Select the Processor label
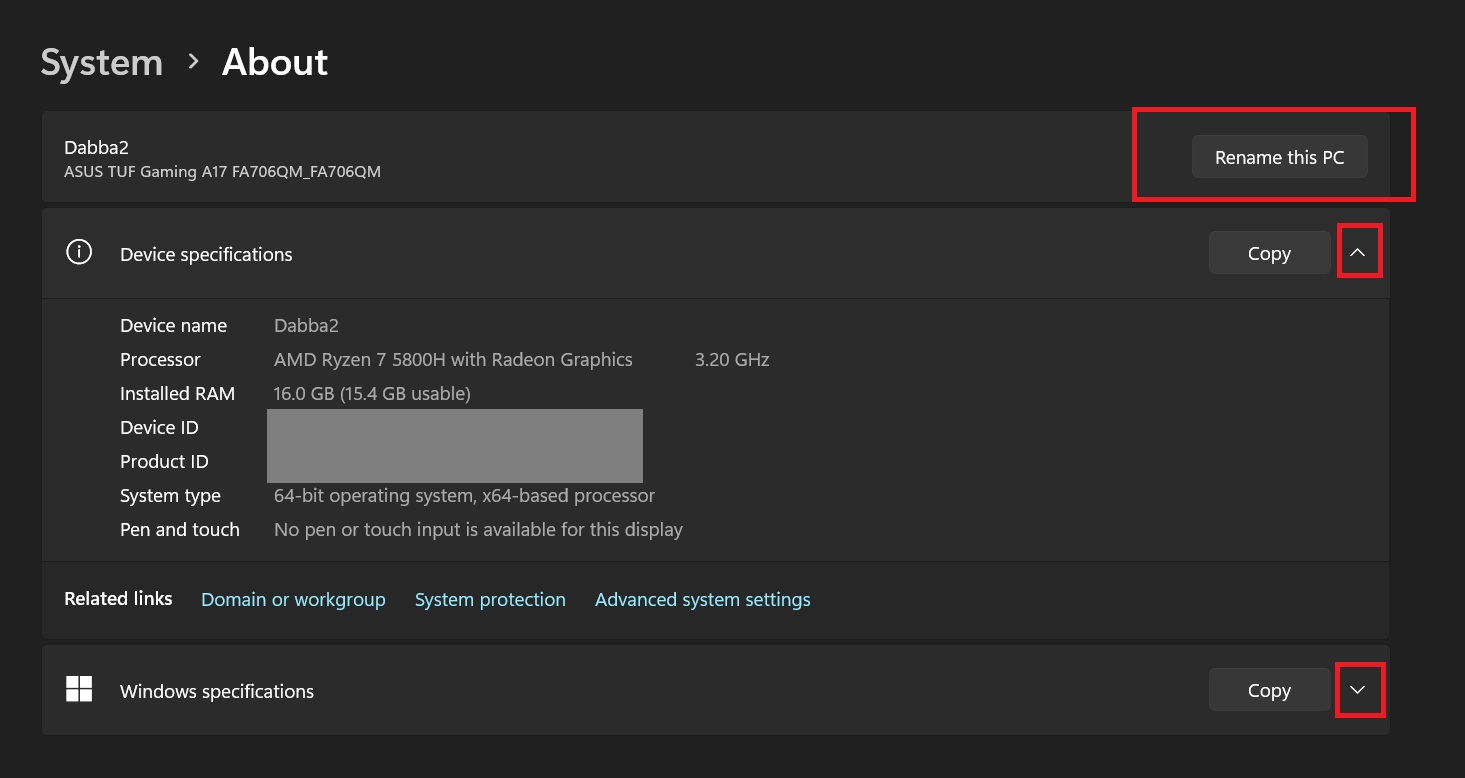This screenshot has height=778, width=1465. (x=160, y=360)
